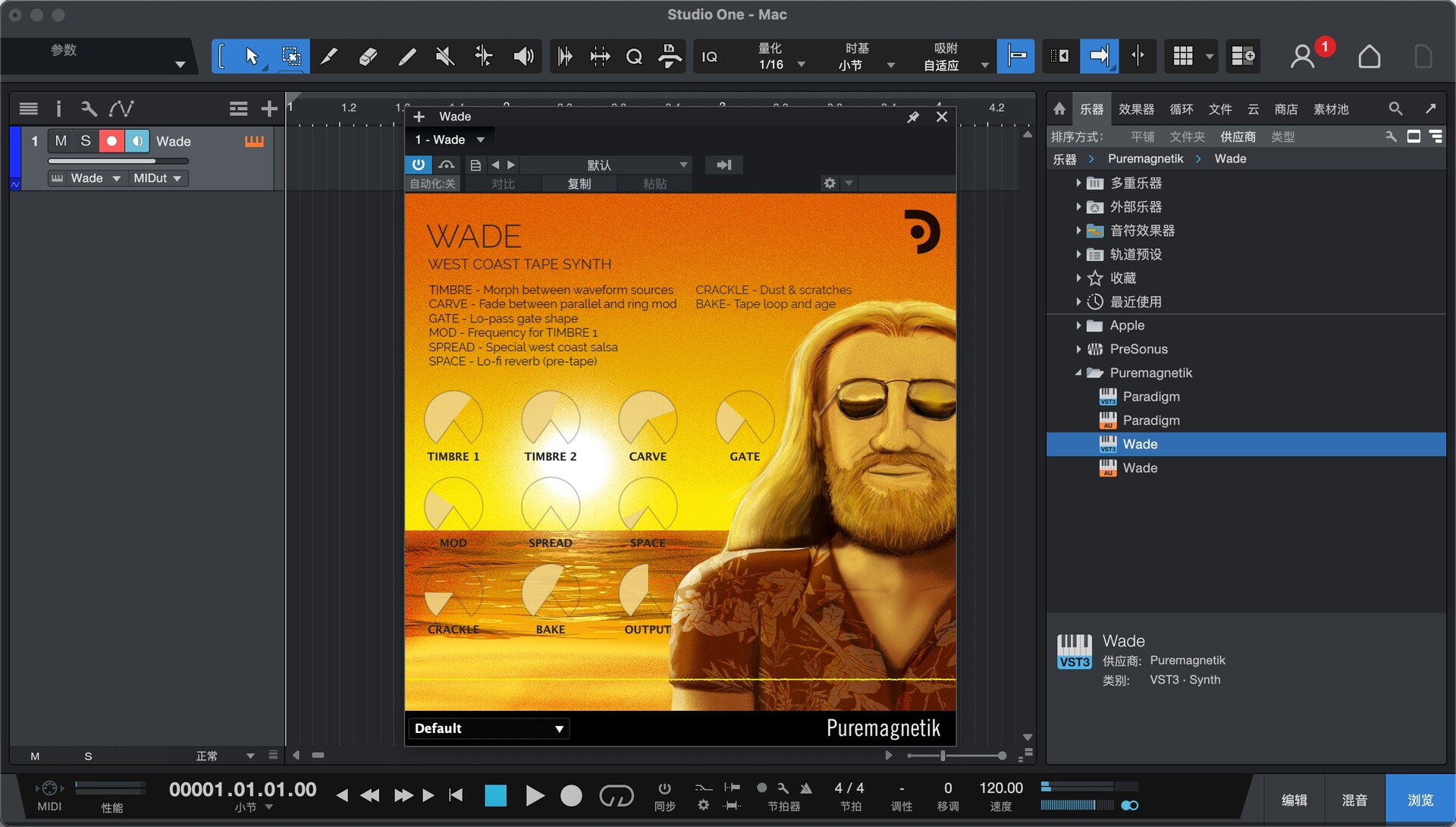This screenshot has width=1456, height=827.
Task: Switch to 素材池 browser tab
Action: point(1331,109)
